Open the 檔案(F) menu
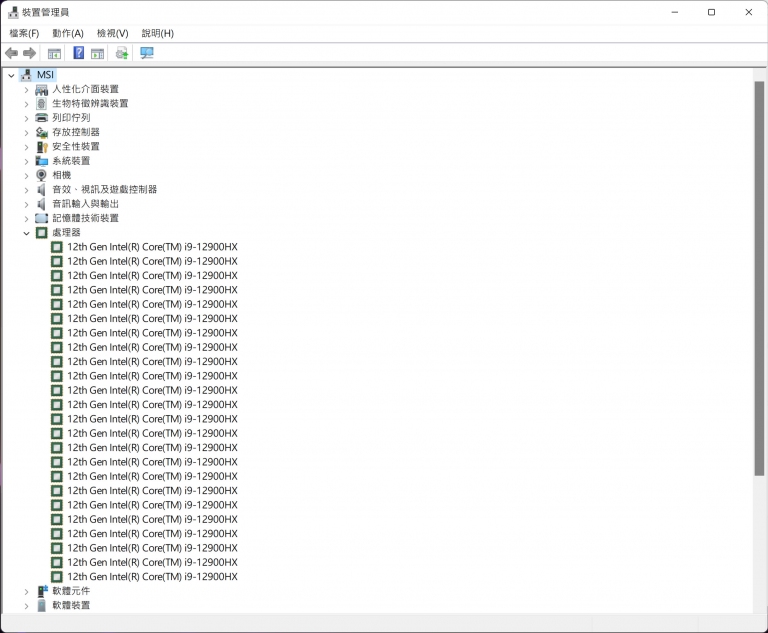This screenshot has height=633, width=768. 24,33
